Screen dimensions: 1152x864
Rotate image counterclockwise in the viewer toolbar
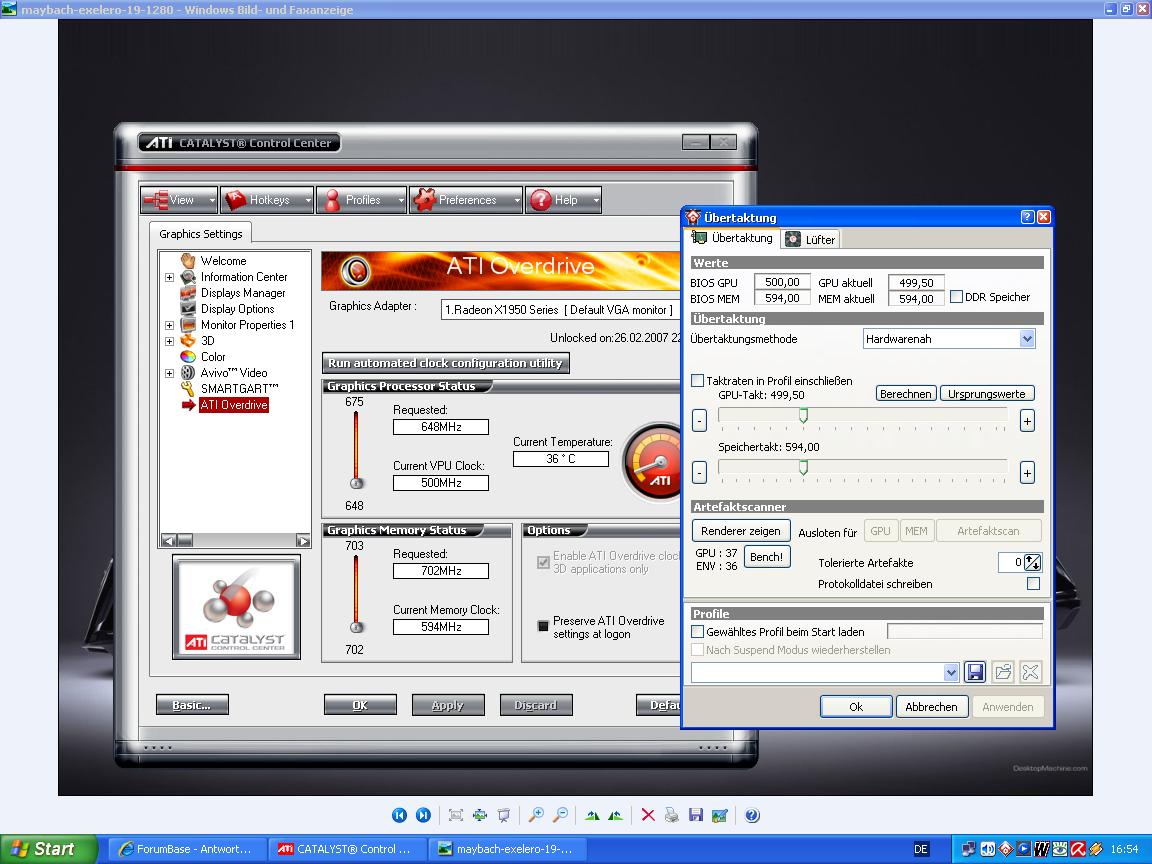click(x=616, y=815)
